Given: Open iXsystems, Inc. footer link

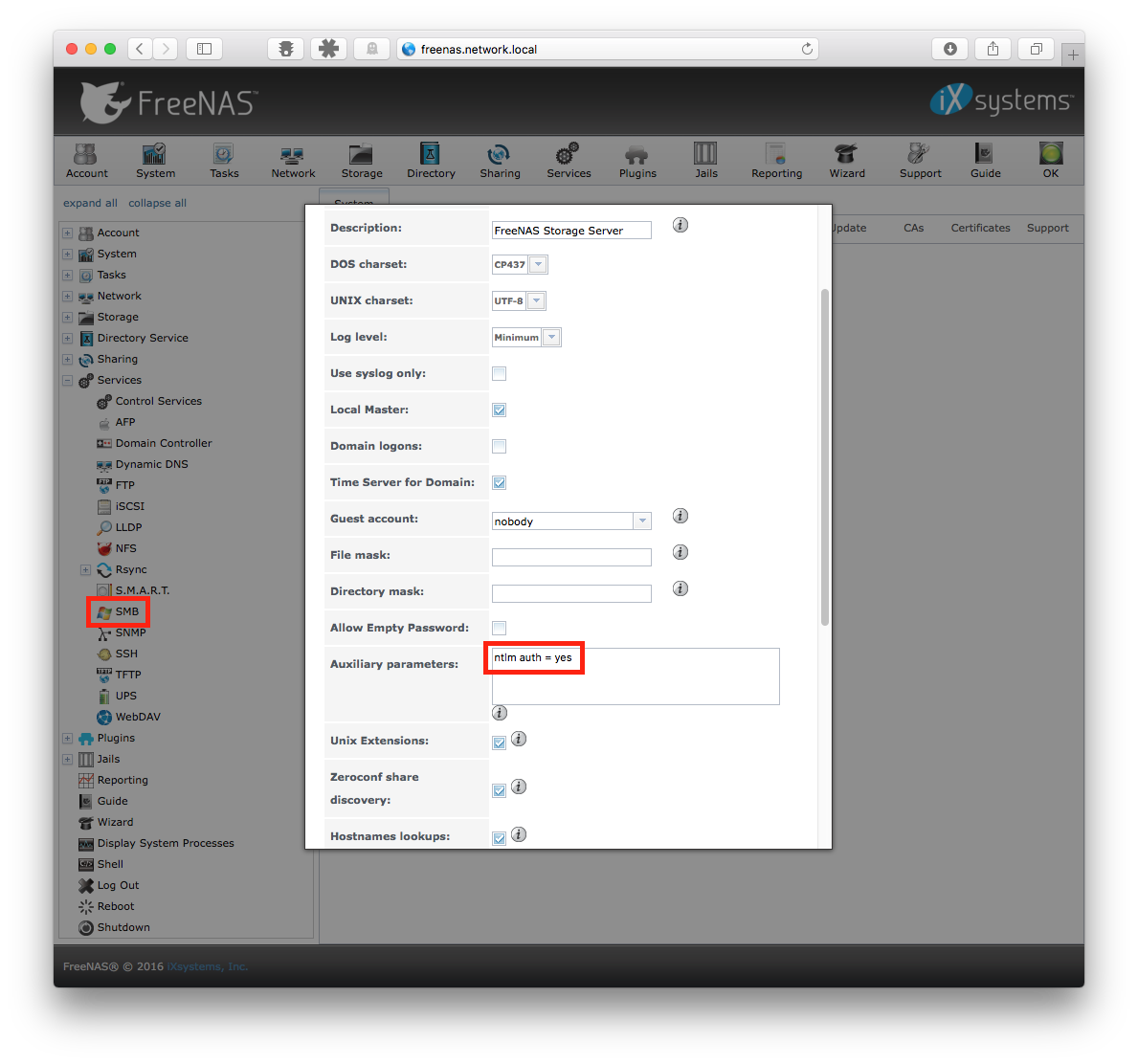Looking at the screenshot, I should coord(208,966).
